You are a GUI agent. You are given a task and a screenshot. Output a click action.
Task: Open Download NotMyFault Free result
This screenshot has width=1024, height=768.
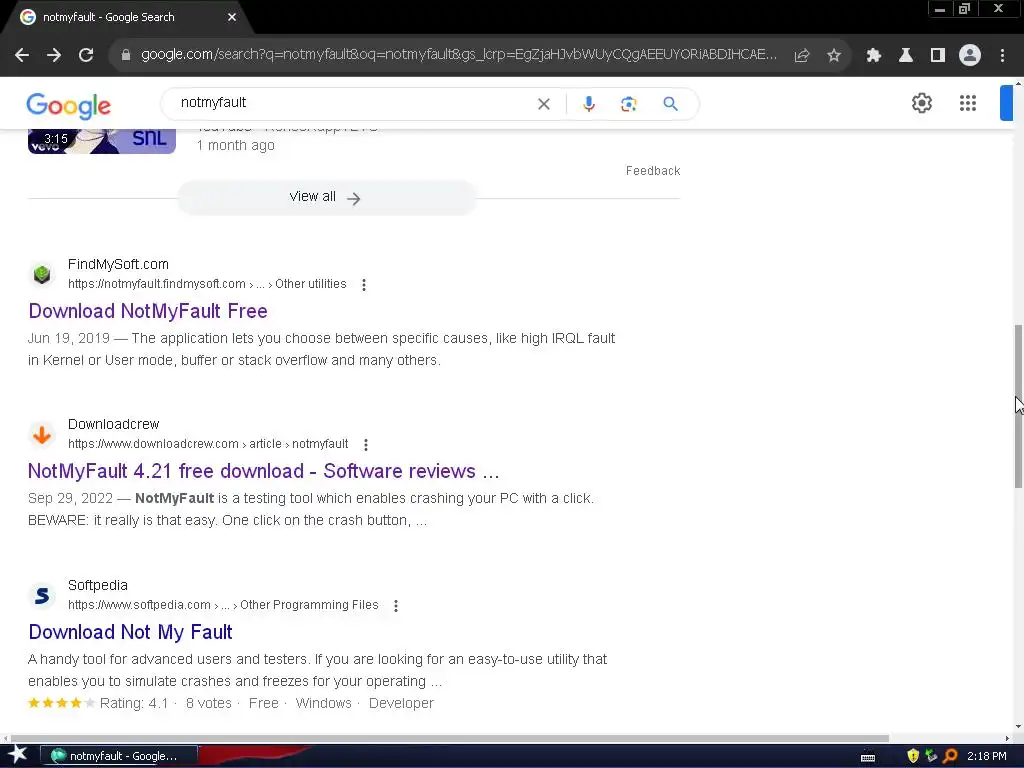pyautogui.click(x=148, y=311)
